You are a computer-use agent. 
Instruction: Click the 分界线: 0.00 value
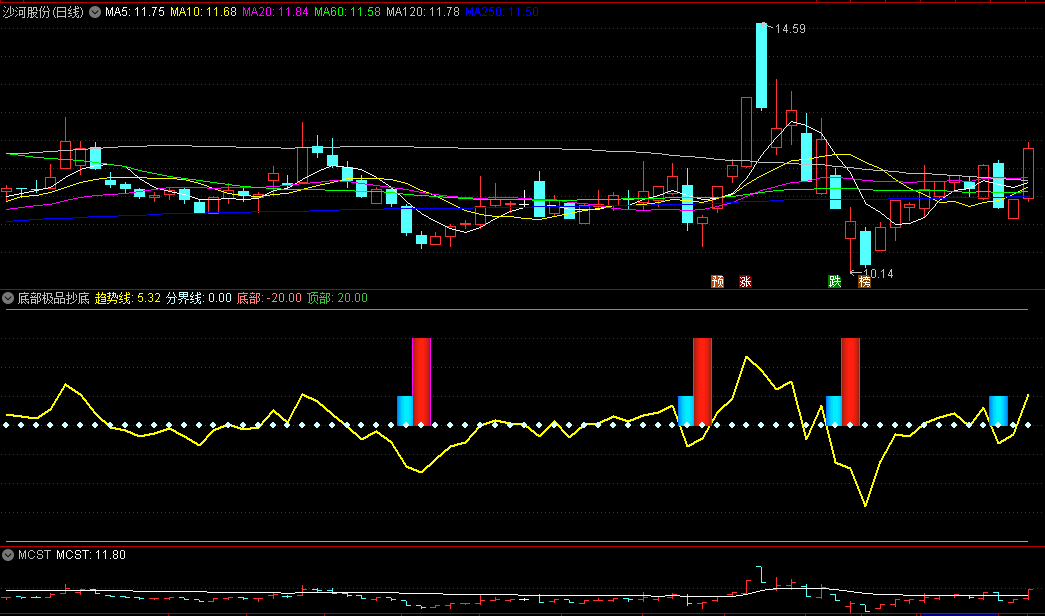[x=199, y=298]
